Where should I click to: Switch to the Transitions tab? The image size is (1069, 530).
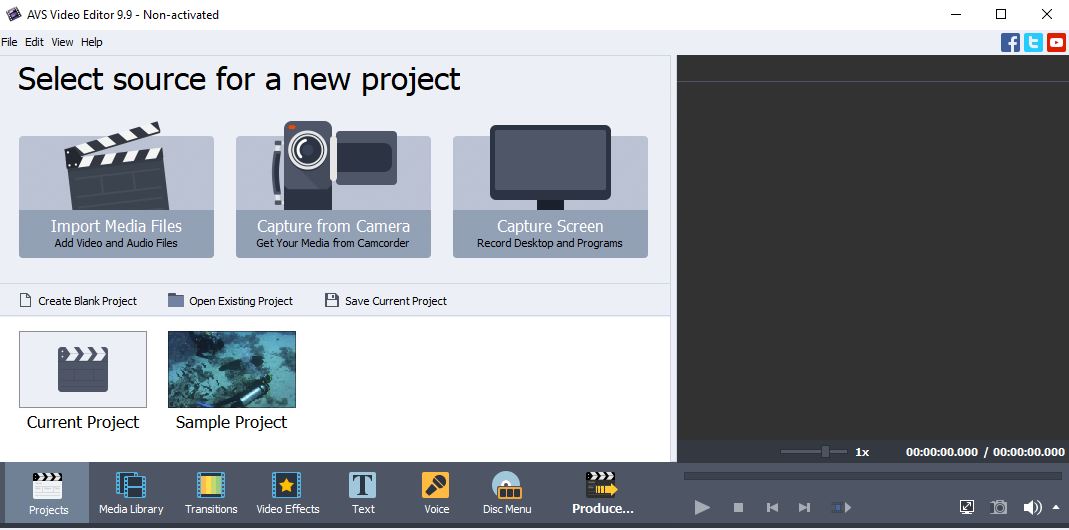(x=211, y=493)
